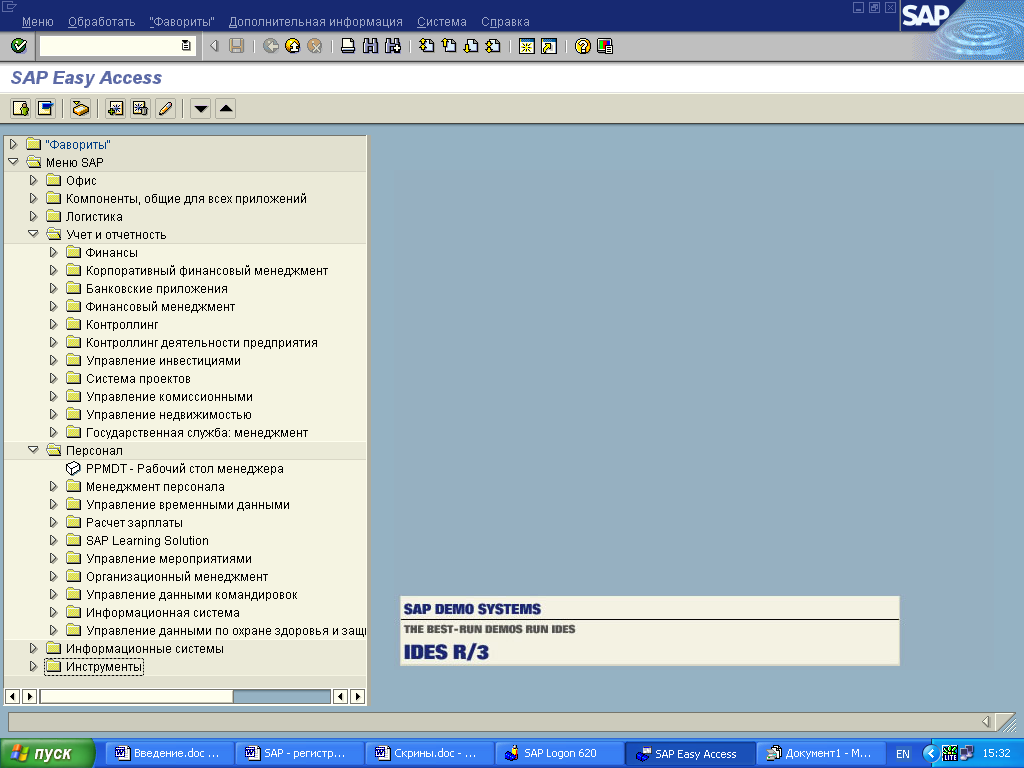This screenshot has width=1024, height=768.
Task: Collapse the Меню SAP tree node
Action: coord(13,161)
